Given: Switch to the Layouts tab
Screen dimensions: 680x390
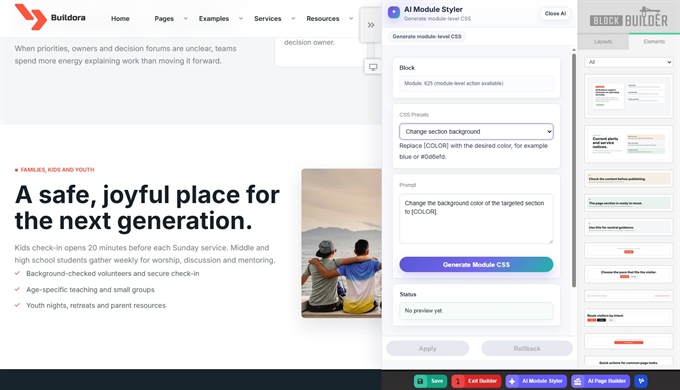Looking at the screenshot, I should (x=603, y=42).
